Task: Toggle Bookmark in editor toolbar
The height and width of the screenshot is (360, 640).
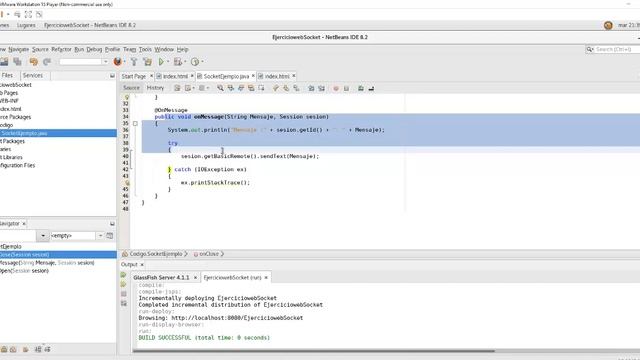Action: tap(296, 88)
